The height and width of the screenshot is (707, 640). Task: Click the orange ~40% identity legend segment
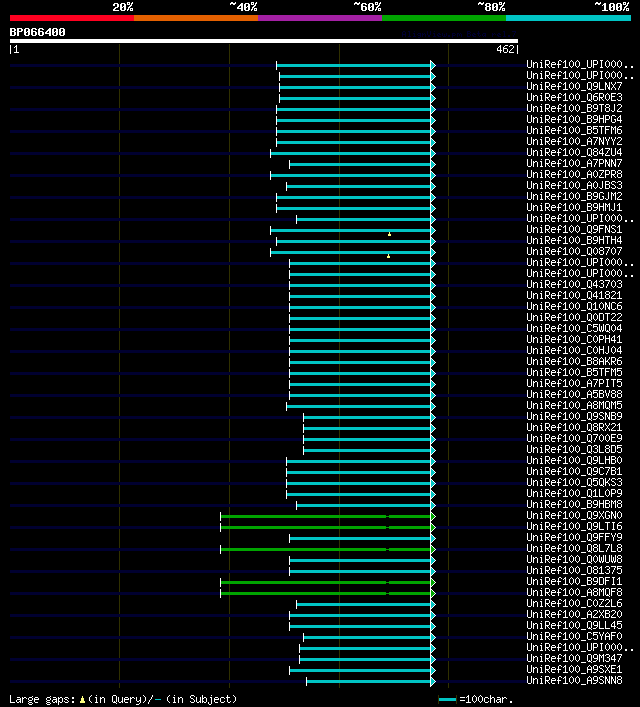[196, 18]
